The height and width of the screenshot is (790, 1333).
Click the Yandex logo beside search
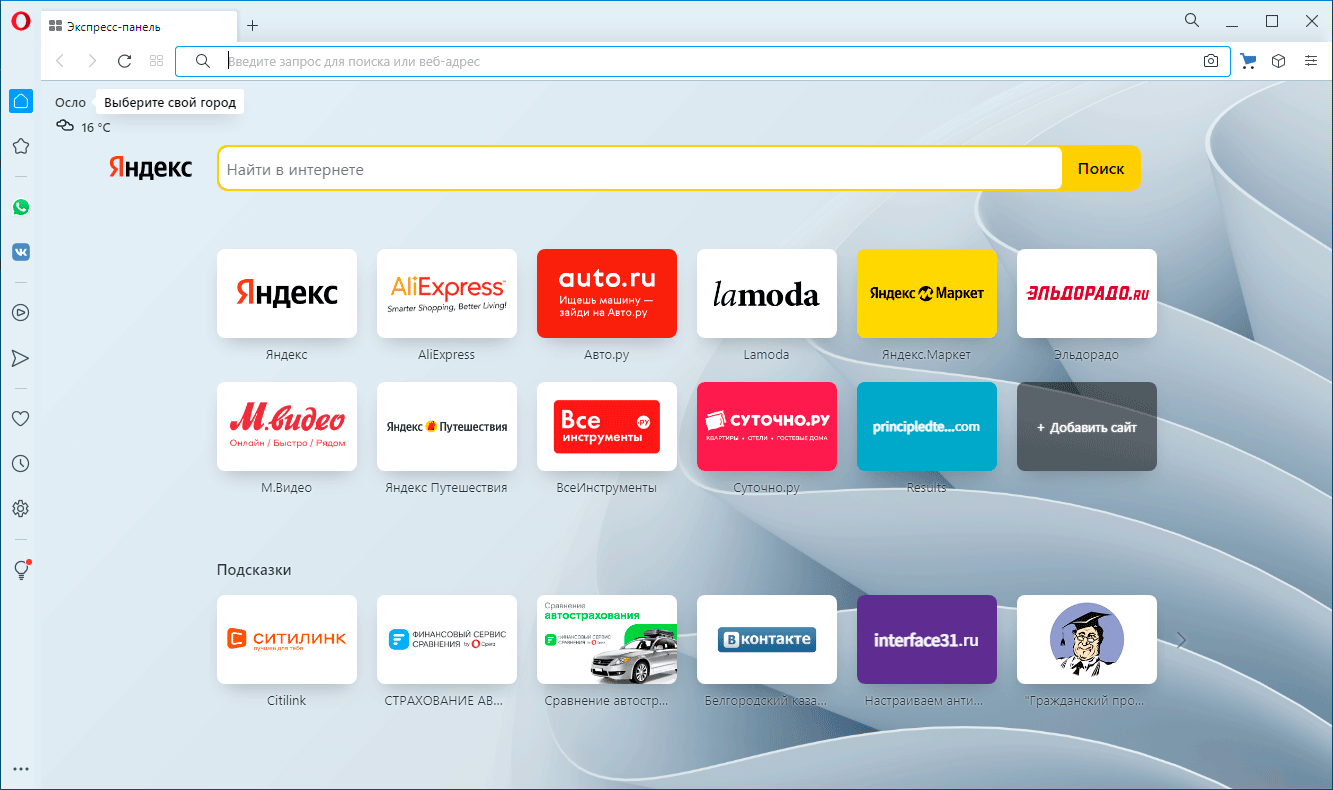(x=151, y=168)
